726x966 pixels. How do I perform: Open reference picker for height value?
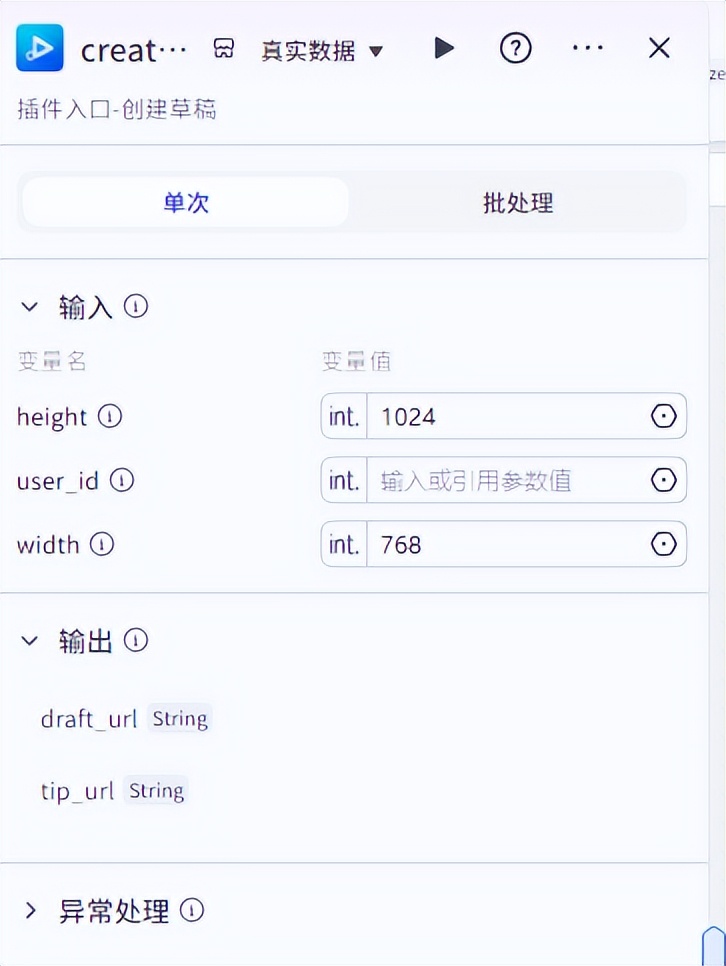(663, 416)
